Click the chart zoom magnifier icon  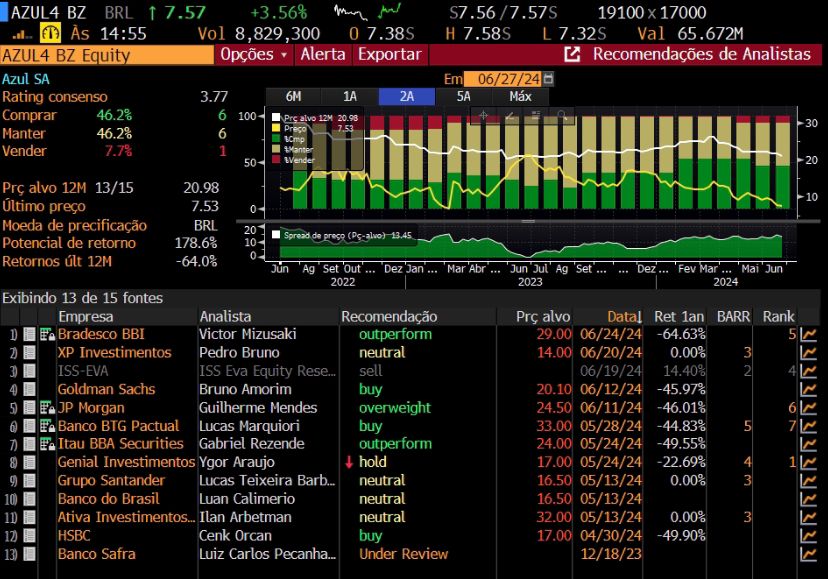point(562,115)
